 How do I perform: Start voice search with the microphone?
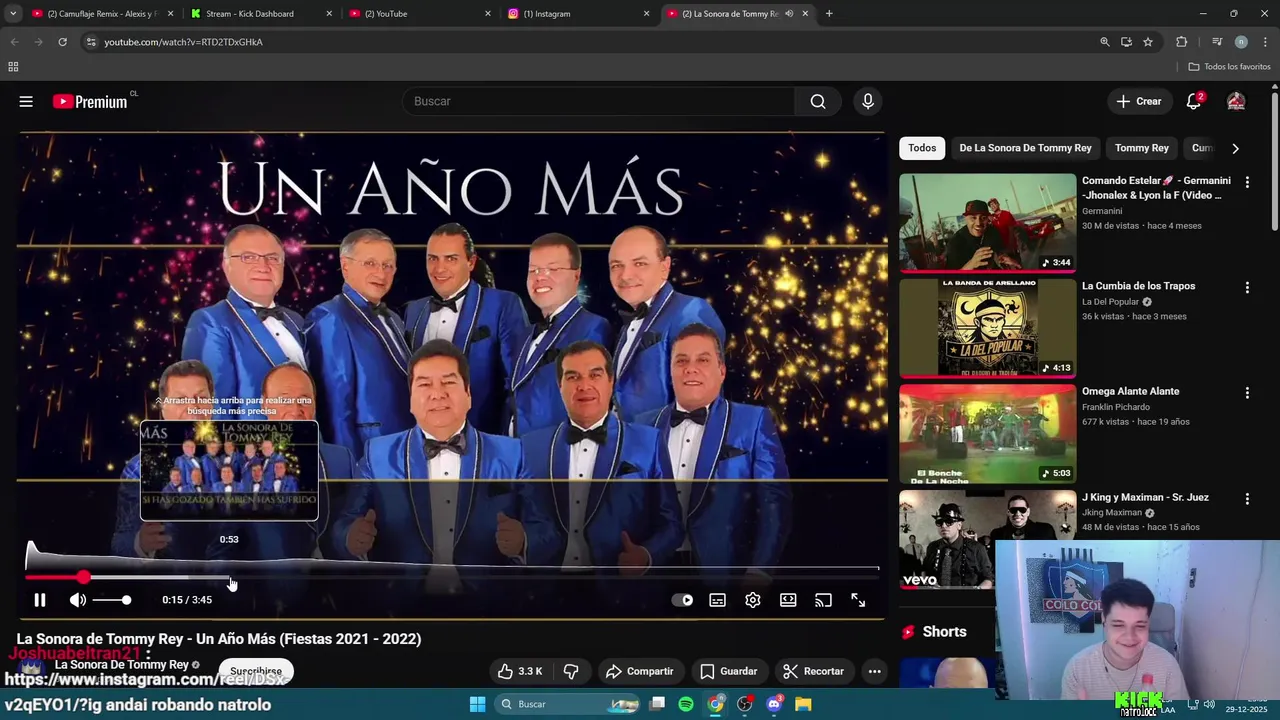point(868,101)
